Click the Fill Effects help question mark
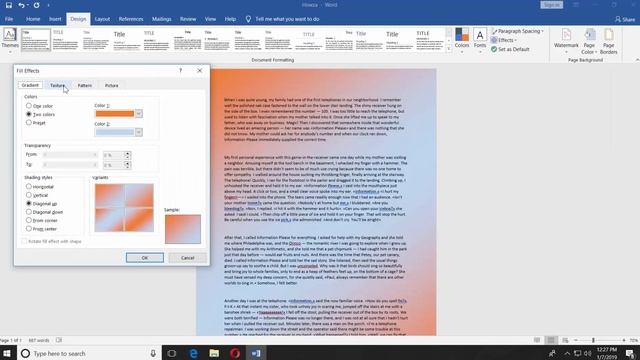640x360 pixels. pyautogui.click(x=181, y=71)
